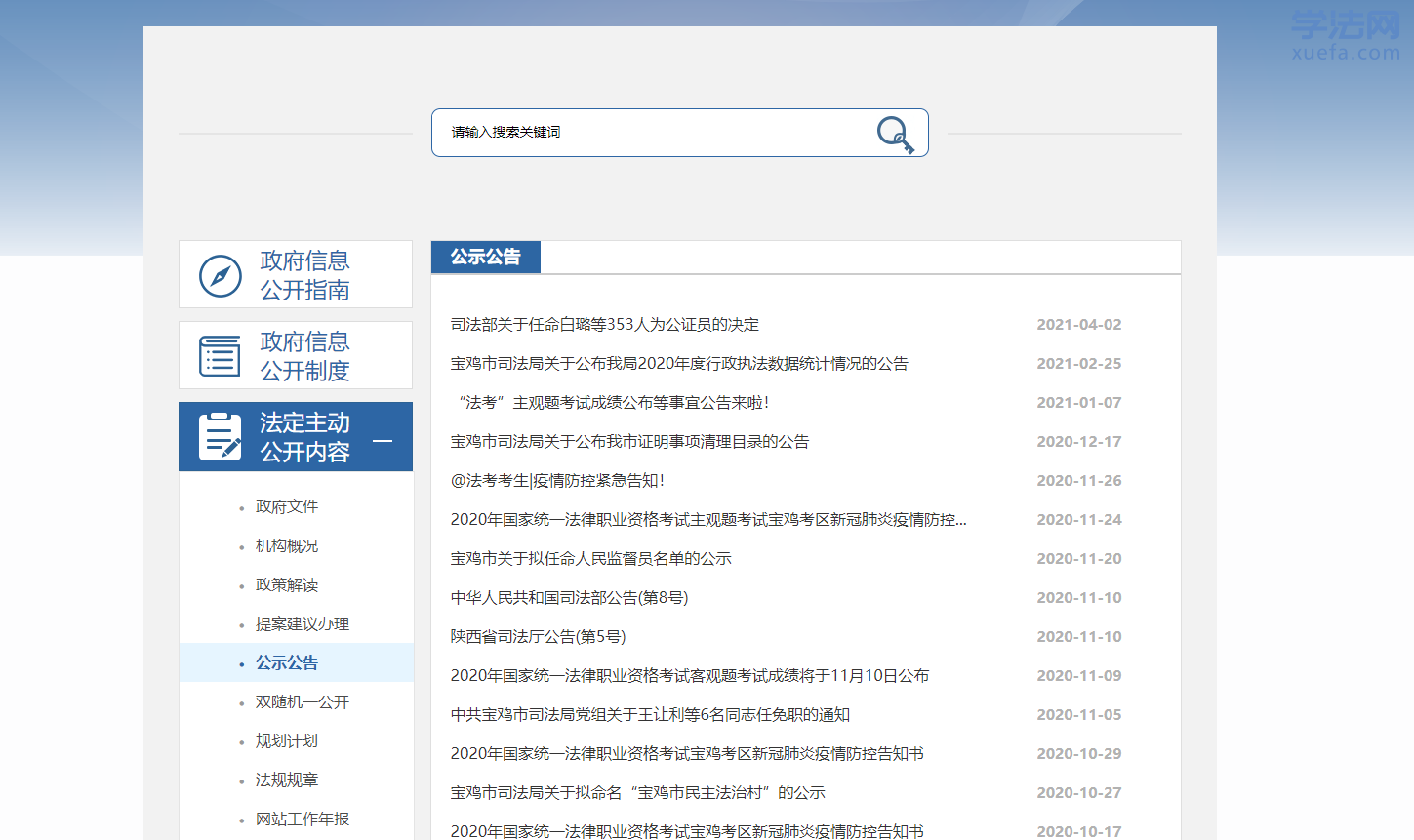1414x840 pixels.
Task: Select 法定主动公开内容 heading
Action: [x=304, y=437]
